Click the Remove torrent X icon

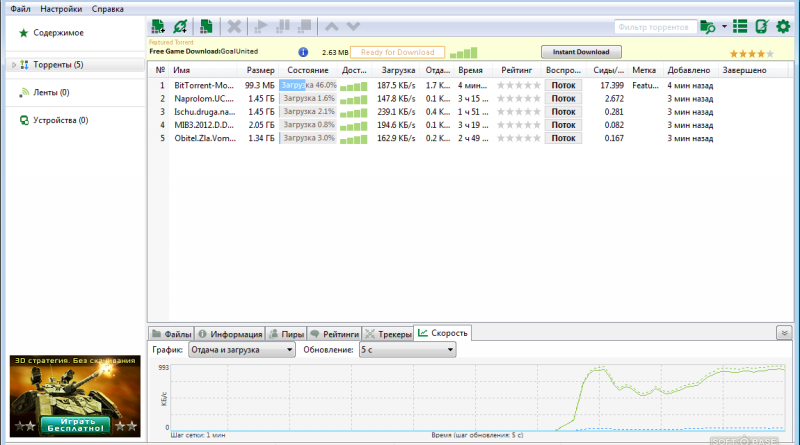click(234, 26)
